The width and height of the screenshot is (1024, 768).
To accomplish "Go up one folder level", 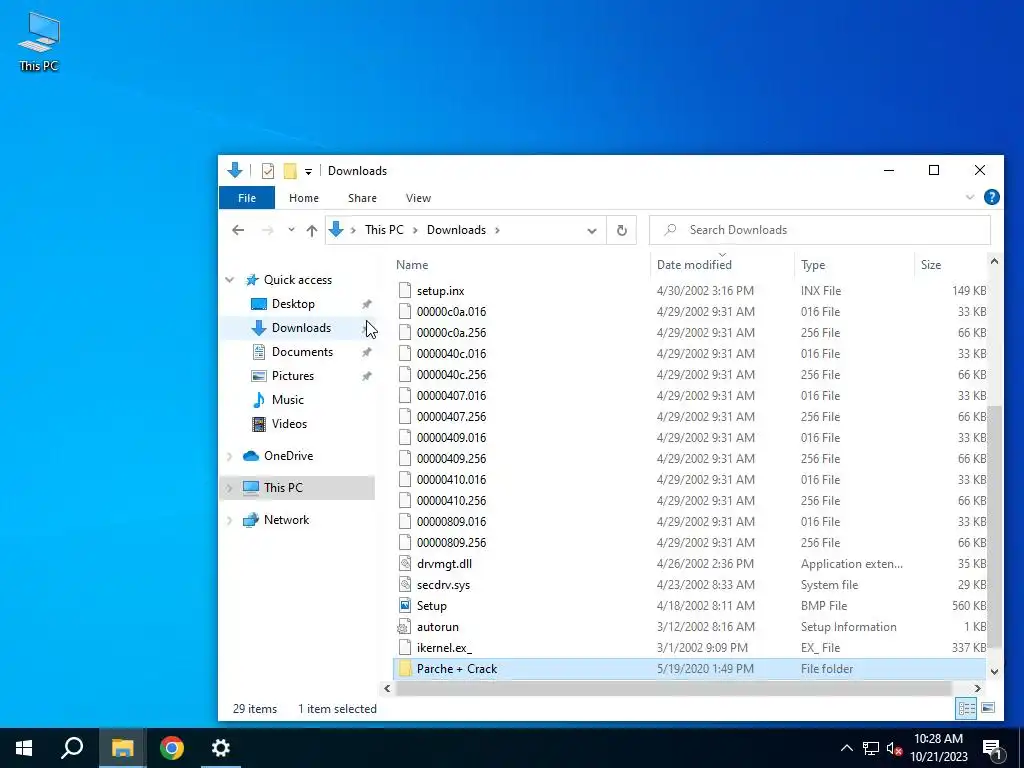I will point(312,230).
